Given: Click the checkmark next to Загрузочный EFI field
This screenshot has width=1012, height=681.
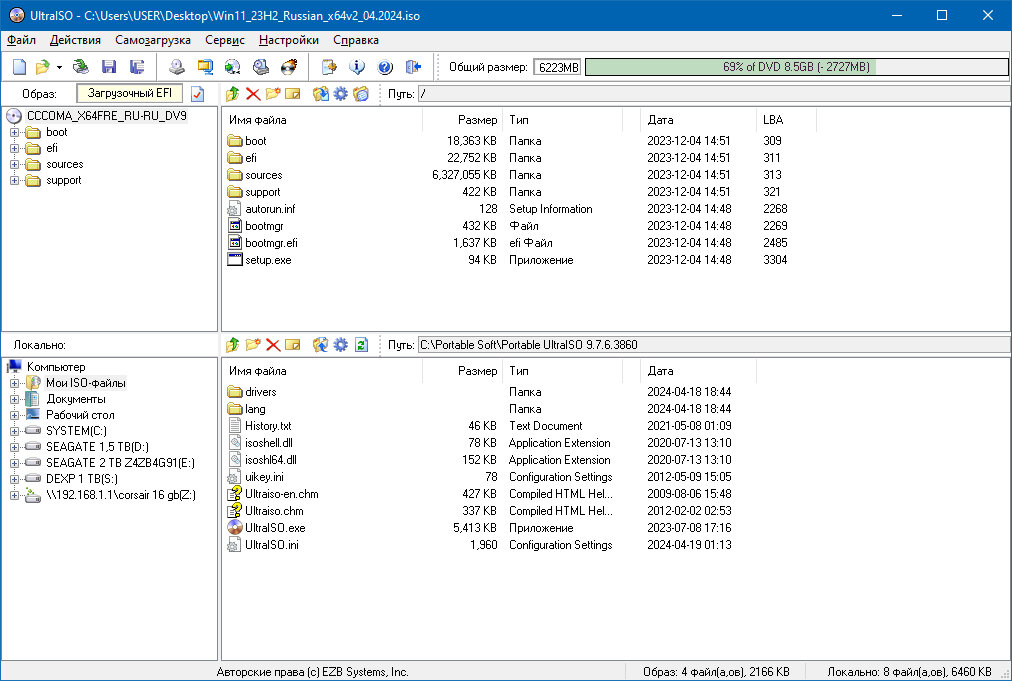Looking at the screenshot, I should tap(197, 93).
